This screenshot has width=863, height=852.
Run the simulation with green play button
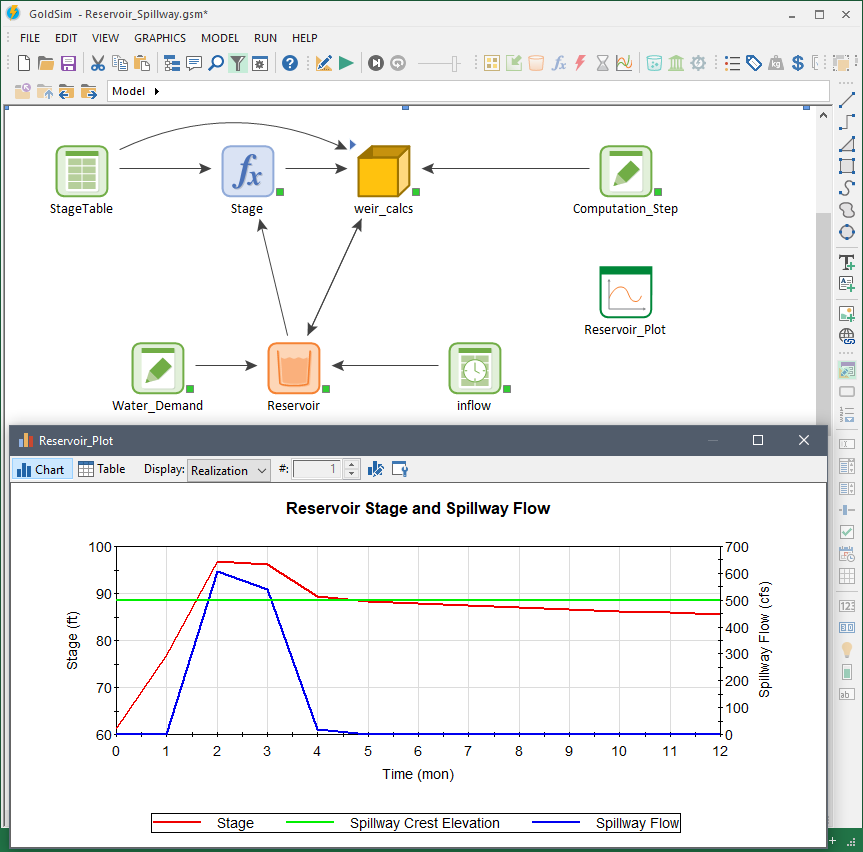(x=346, y=63)
